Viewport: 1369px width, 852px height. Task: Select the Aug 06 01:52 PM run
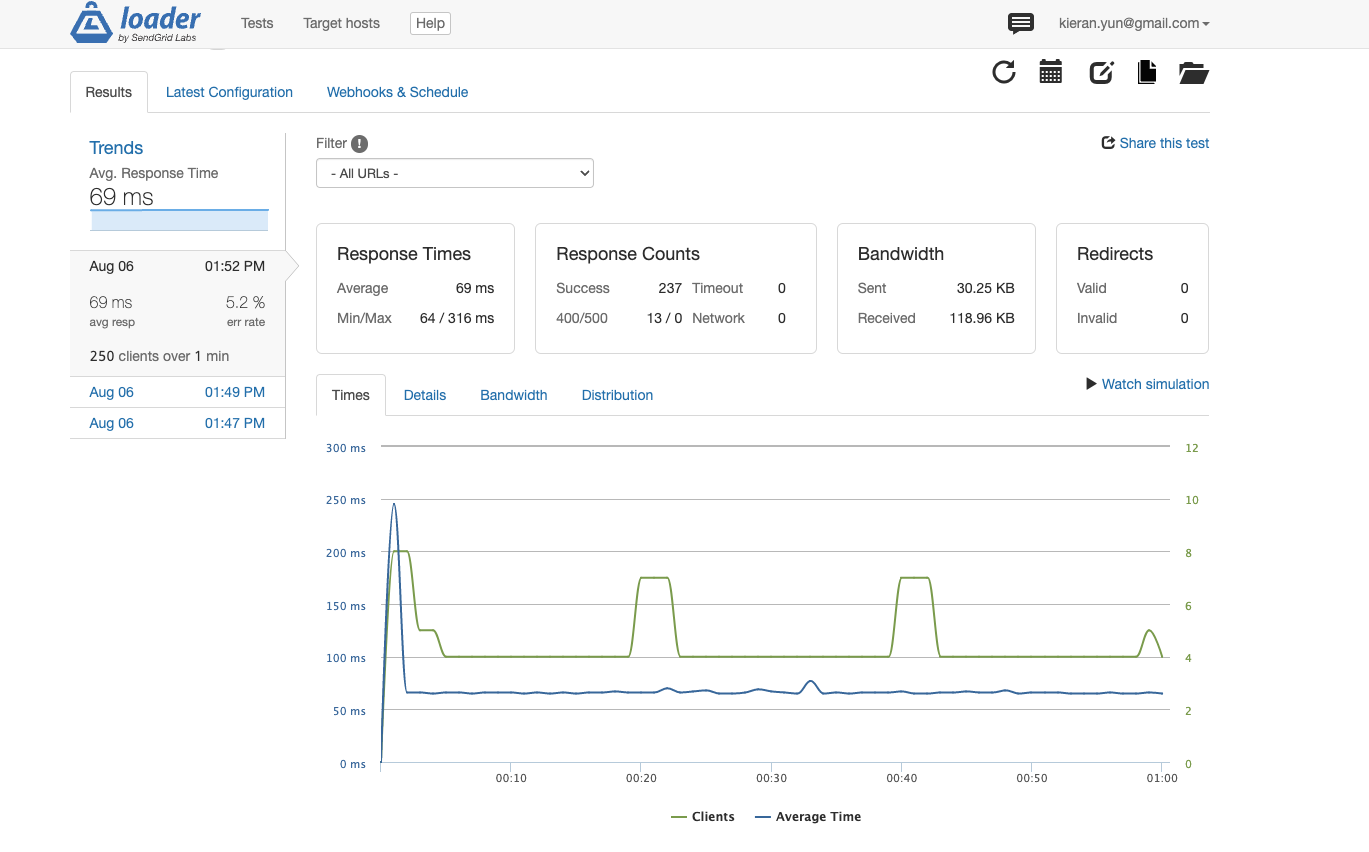177,266
